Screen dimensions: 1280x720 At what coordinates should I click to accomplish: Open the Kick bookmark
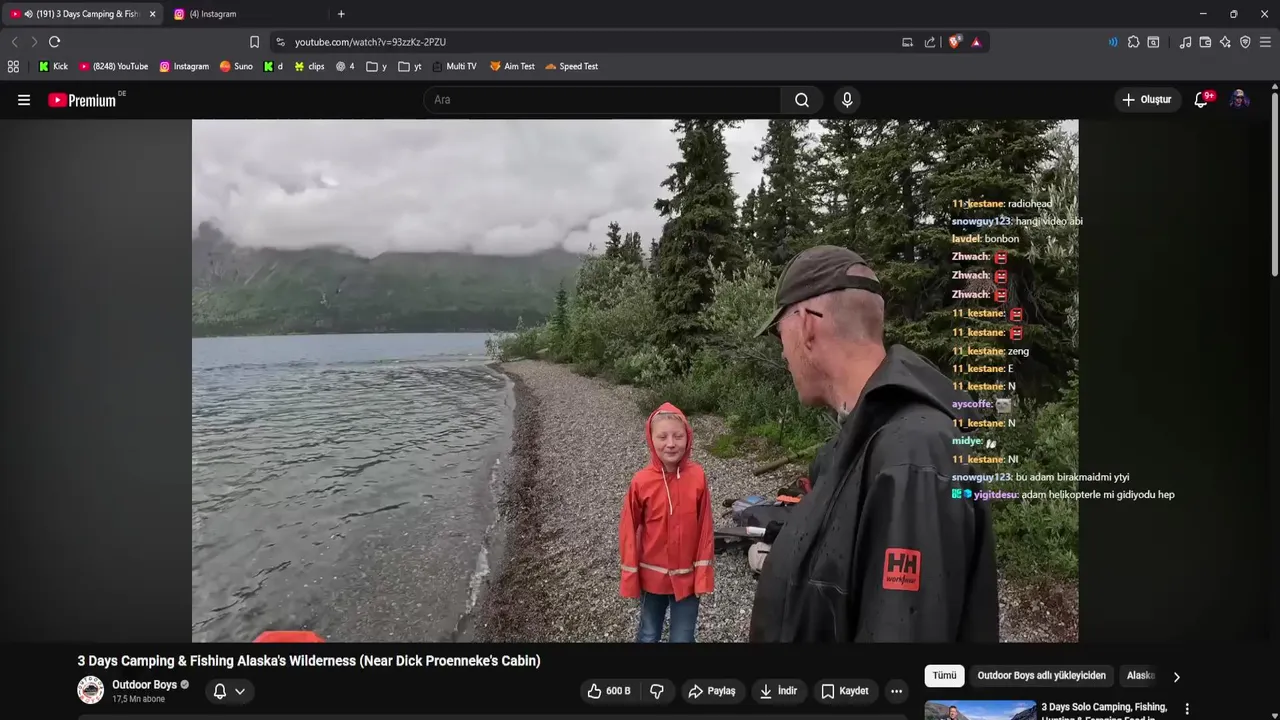point(53,66)
